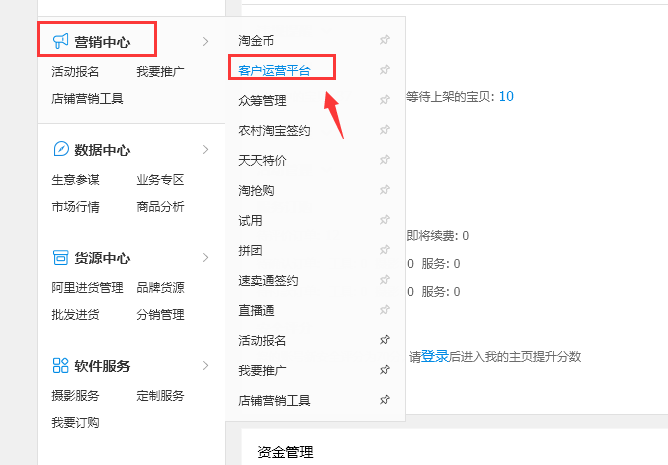This screenshot has height=465, width=668.
Task: Expand the 货源中心 section chevron
Action: click(205, 258)
